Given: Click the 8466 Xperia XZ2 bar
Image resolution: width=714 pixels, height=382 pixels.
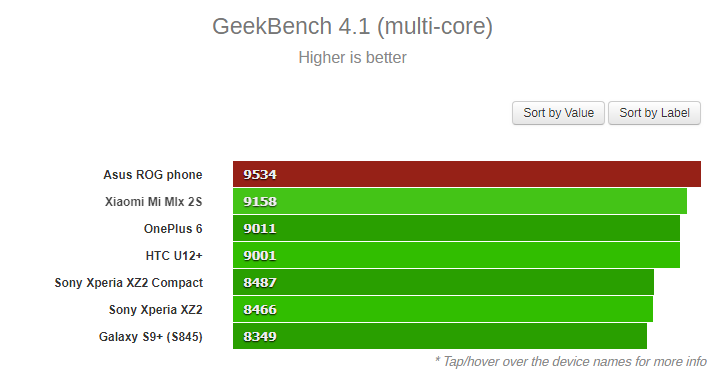Looking at the screenshot, I should (x=443, y=309).
